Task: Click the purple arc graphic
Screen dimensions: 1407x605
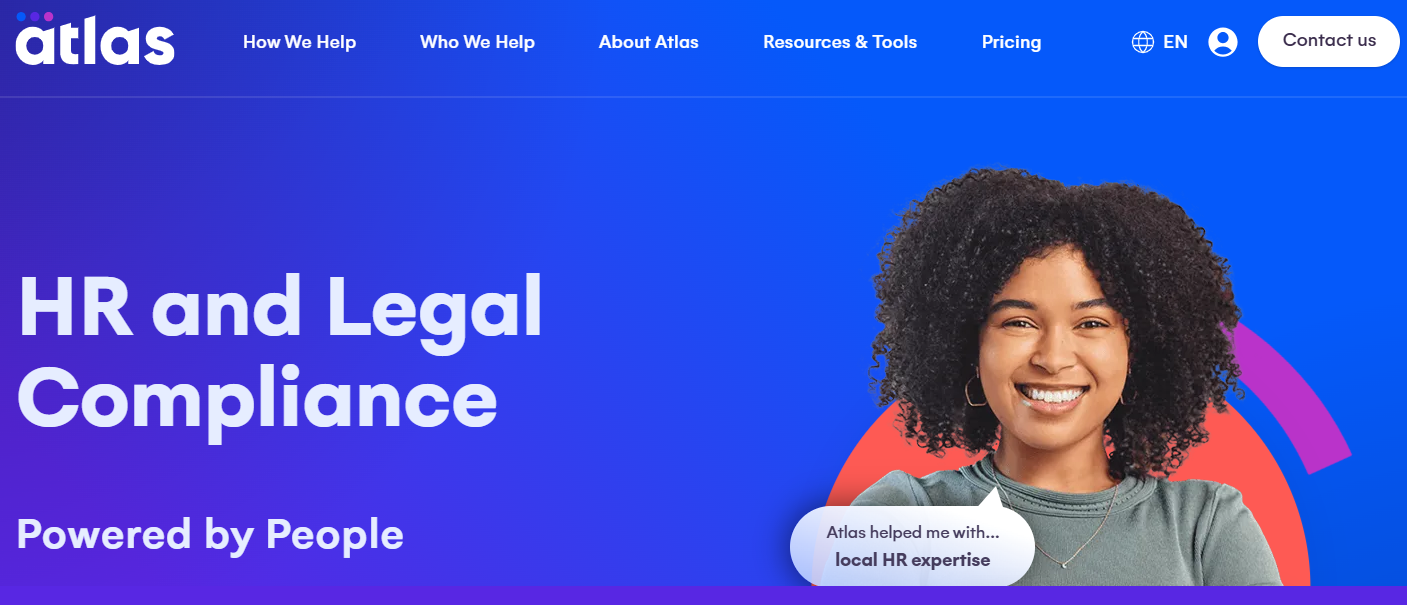Action: pyautogui.click(x=1300, y=400)
